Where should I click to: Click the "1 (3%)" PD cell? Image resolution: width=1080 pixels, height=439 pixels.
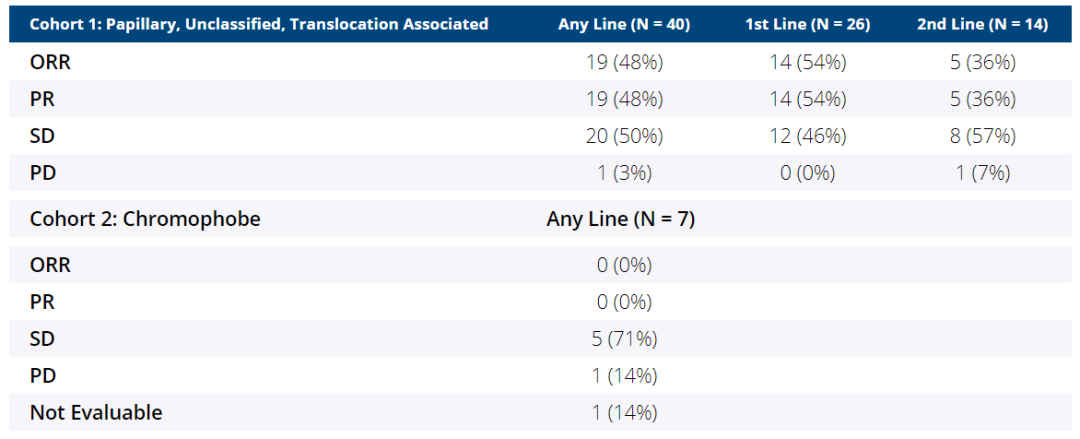[624, 173]
